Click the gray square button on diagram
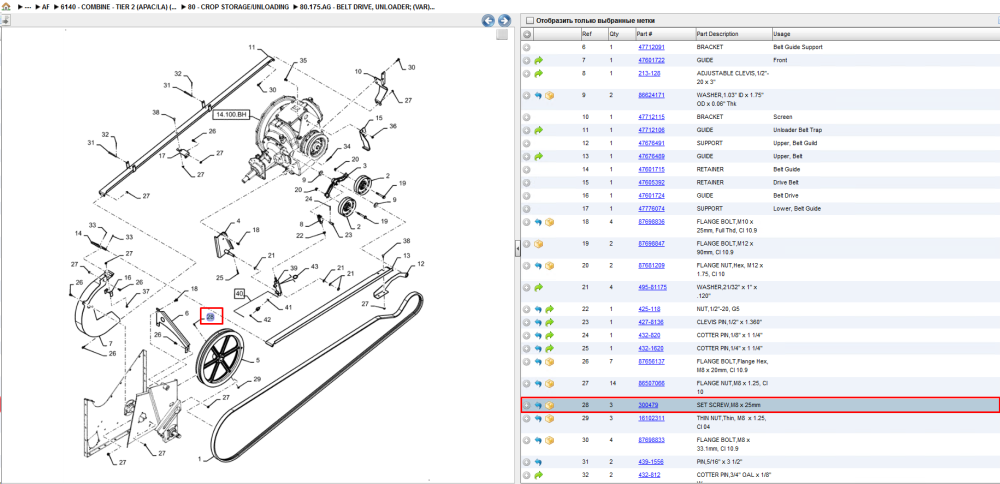This screenshot has width=1000, height=484. click(502, 35)
